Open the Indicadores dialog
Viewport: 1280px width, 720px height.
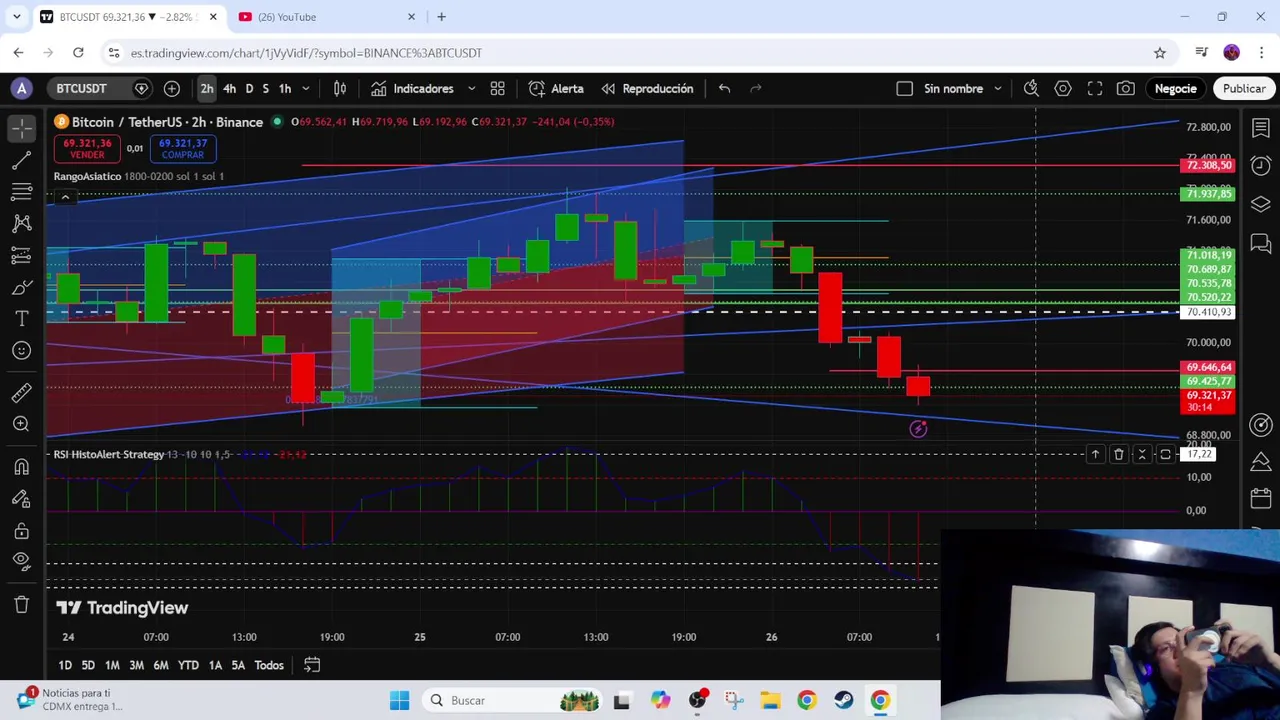(412, 89)
